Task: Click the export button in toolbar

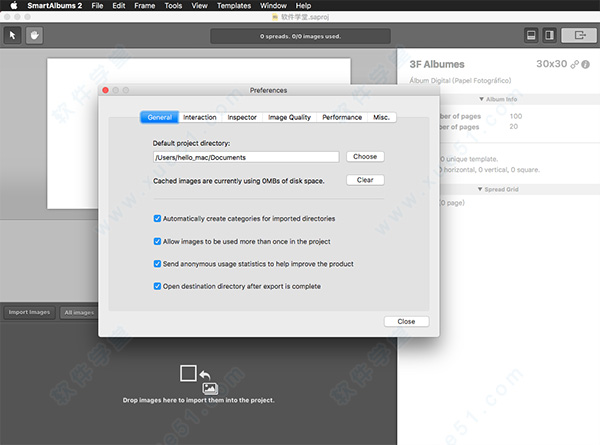Action: pyautogui.click(x=579, y=35)
